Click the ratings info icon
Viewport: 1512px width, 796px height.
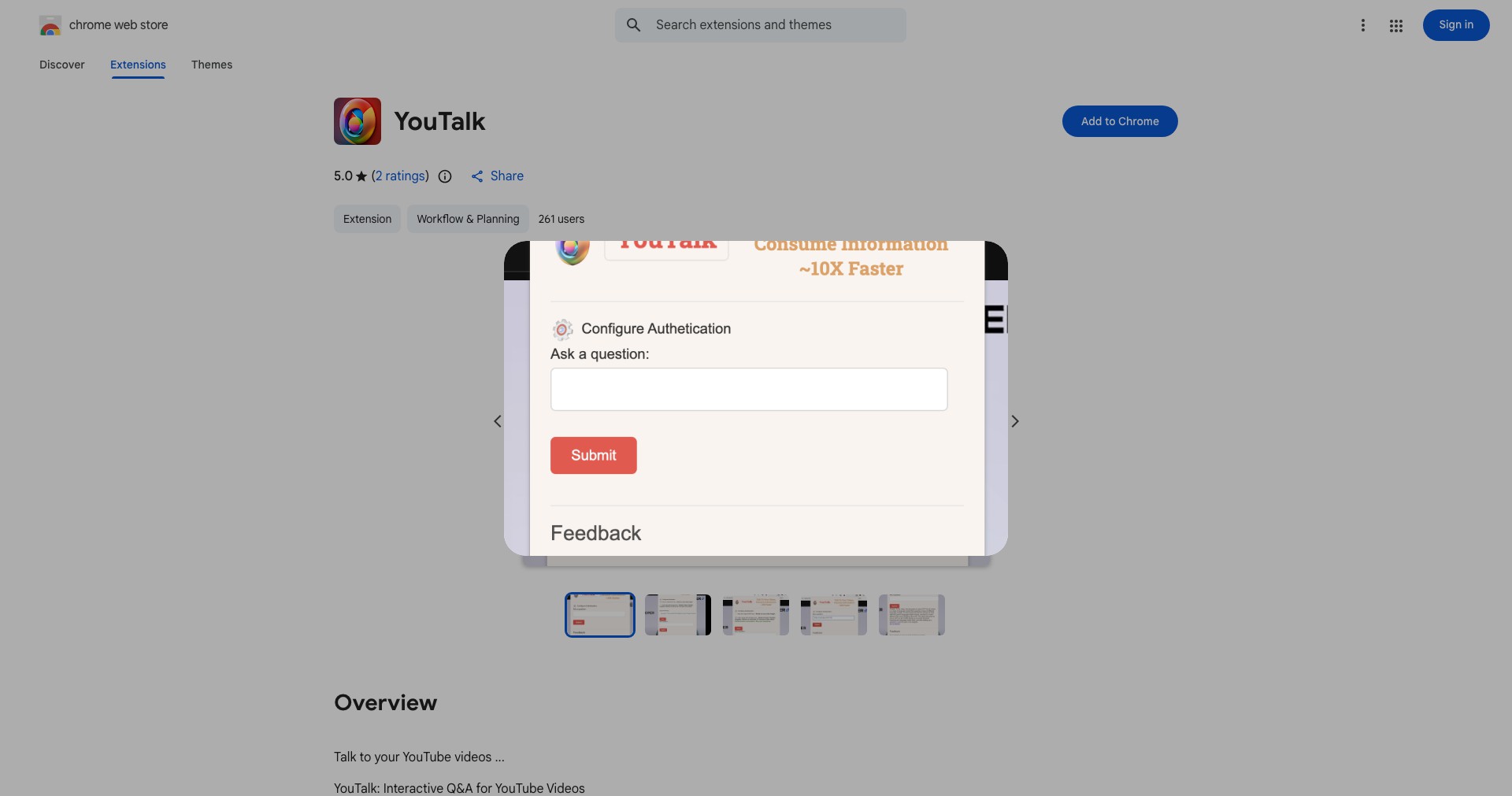click(445, 176)
